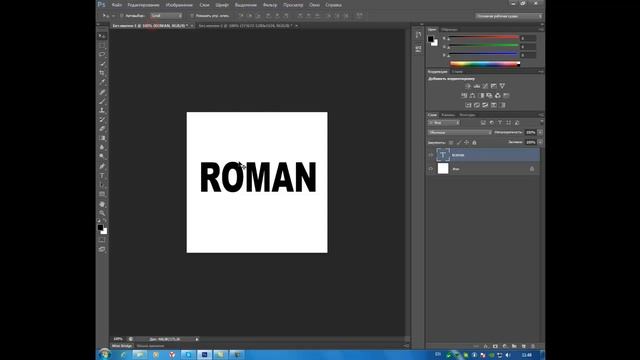Change the screen mode in toolbox
This screenshot has width=640, height=360.
(x=102, y=249)
